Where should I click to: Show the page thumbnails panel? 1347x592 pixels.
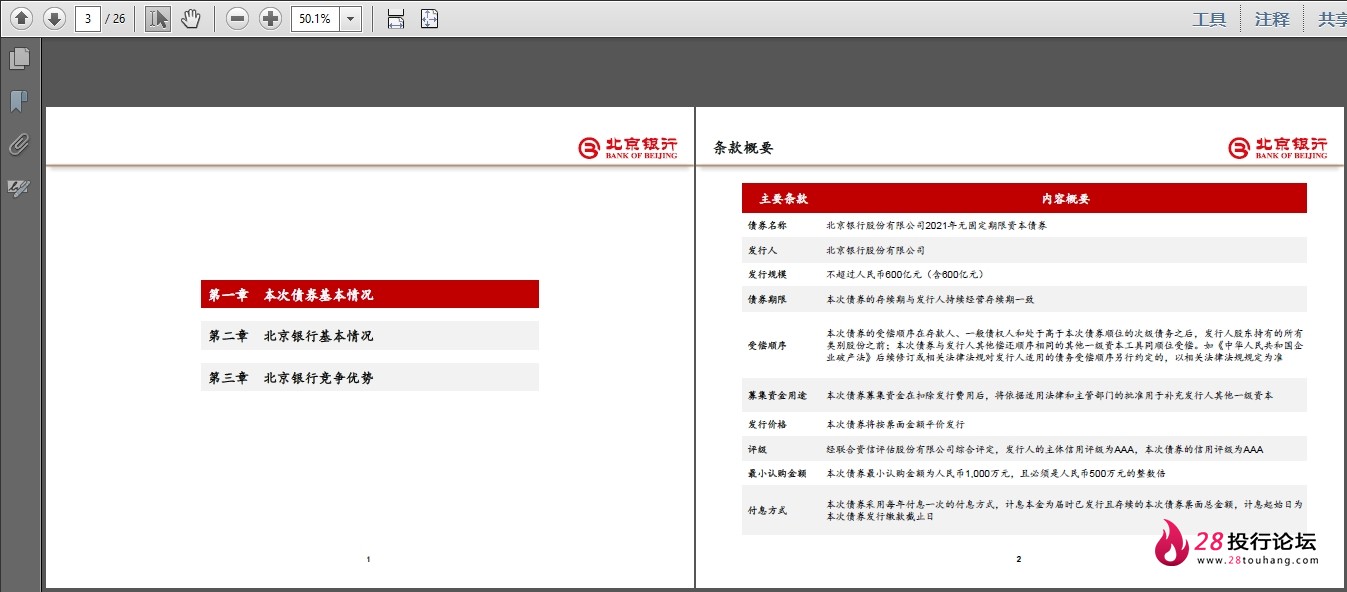pos(19,59)
